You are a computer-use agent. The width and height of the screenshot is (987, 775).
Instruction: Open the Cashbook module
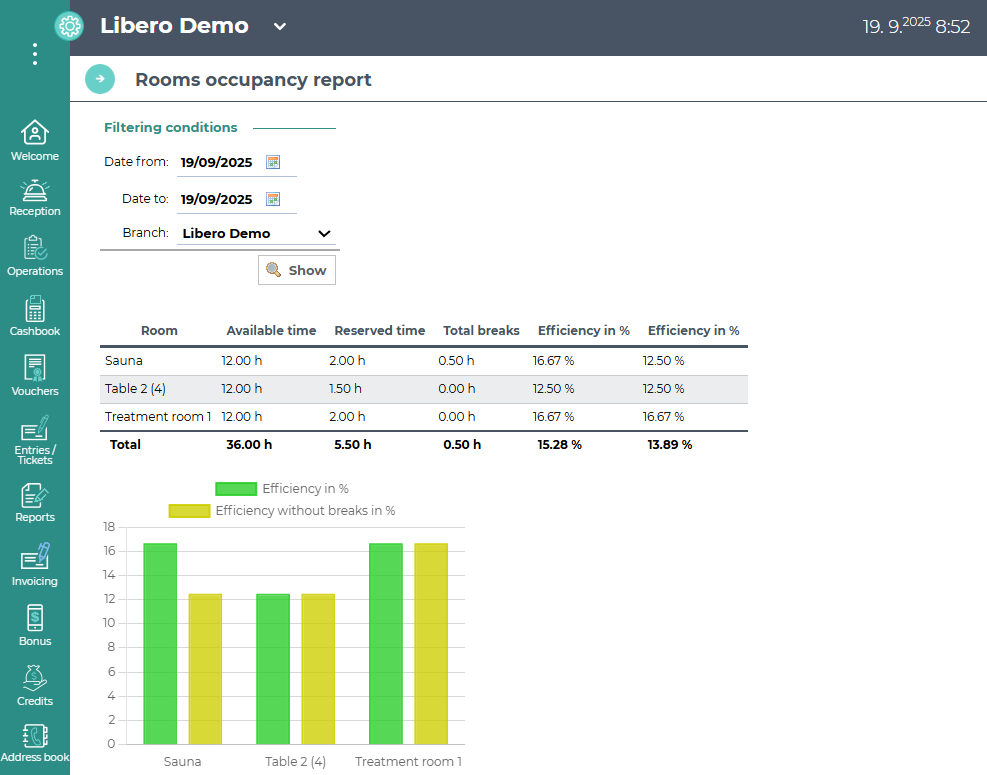(35, 316)
